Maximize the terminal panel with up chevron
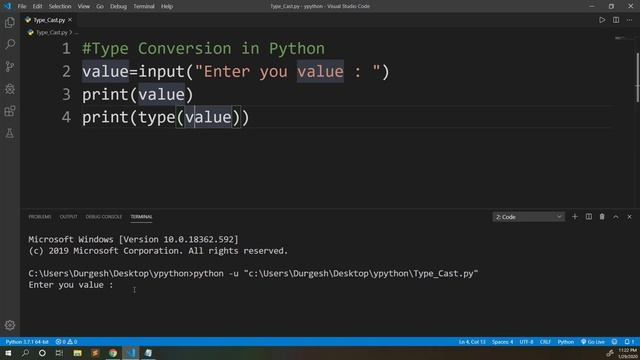 [x=616, y=217]
